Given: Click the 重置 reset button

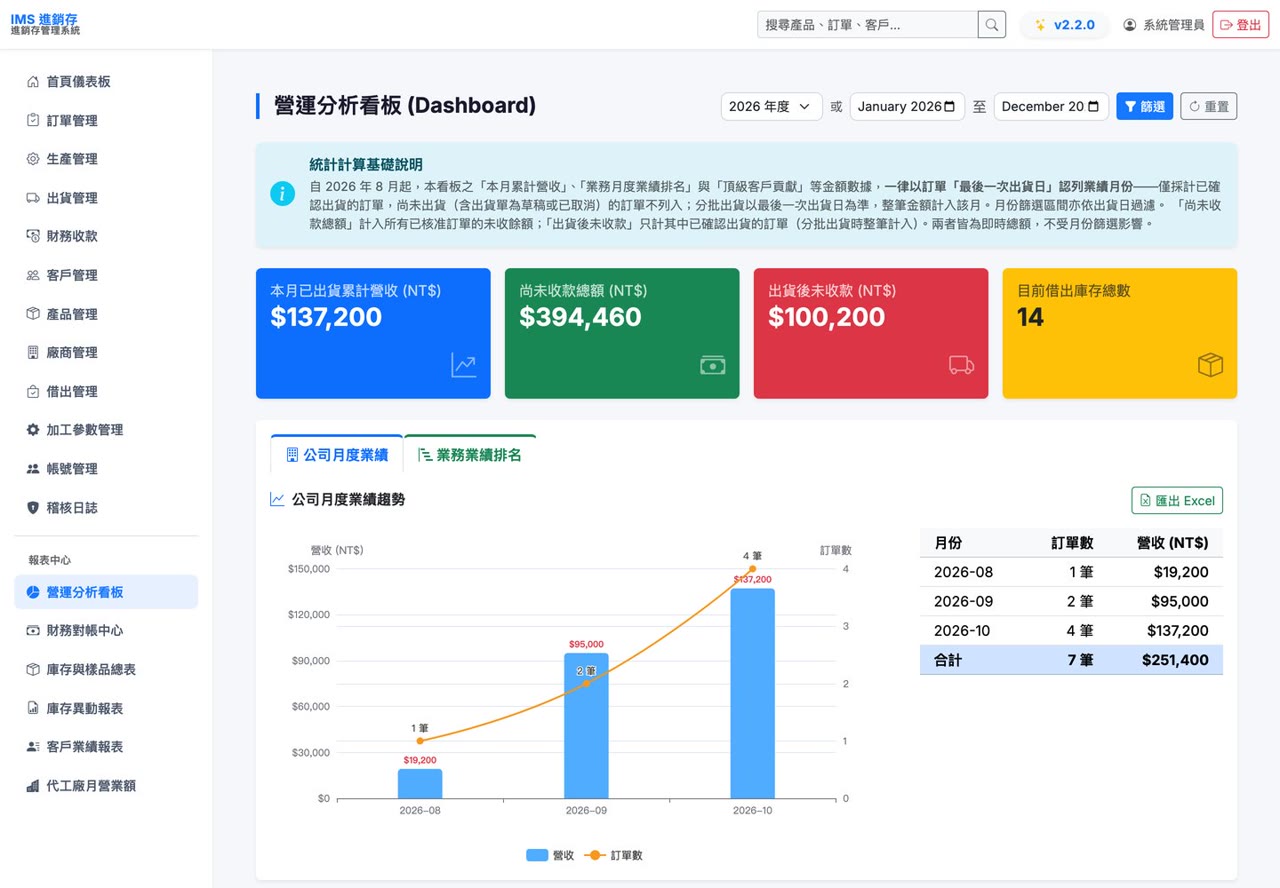Looking at the screenshot, I should 1209,106.
